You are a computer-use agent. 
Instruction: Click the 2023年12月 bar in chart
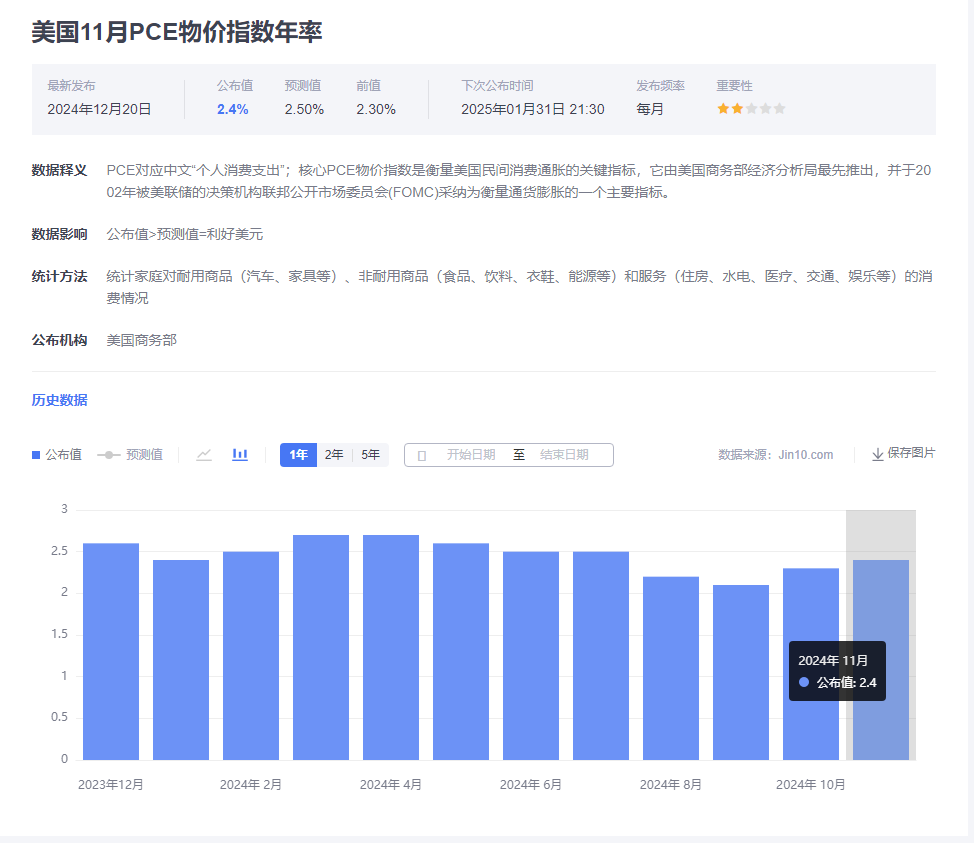[111, 650]
